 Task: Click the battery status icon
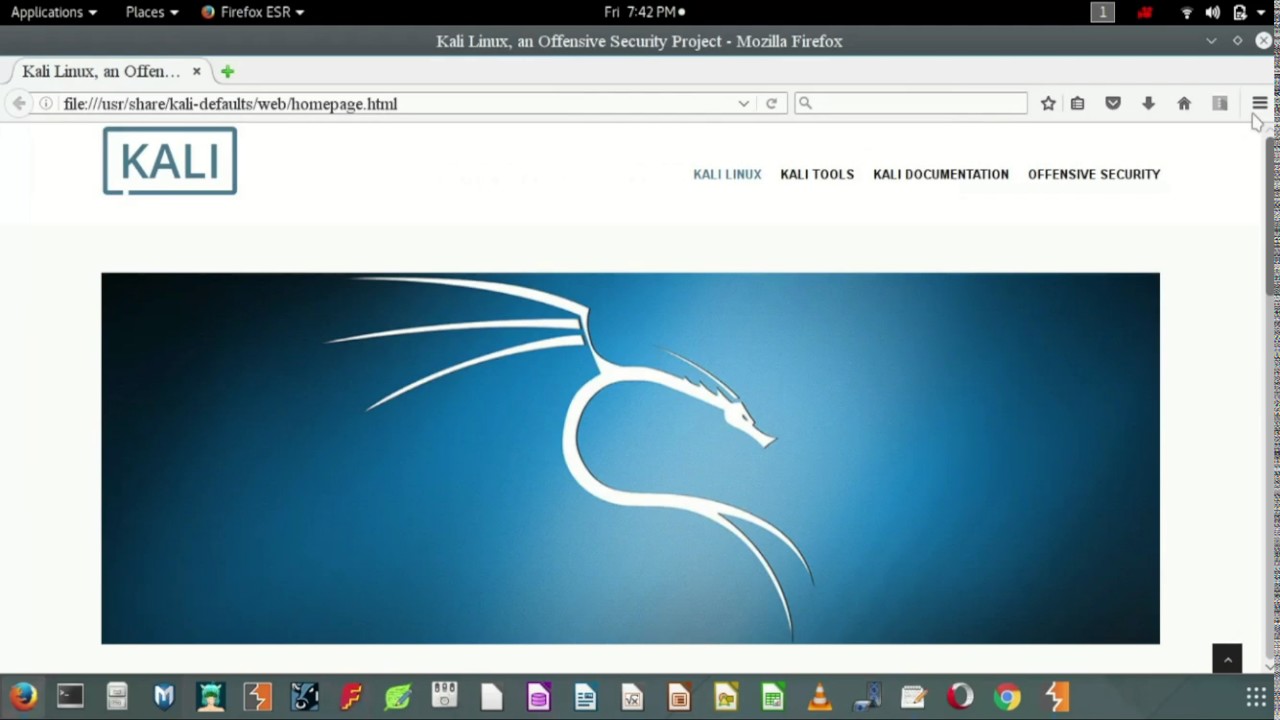[1240, 12]
